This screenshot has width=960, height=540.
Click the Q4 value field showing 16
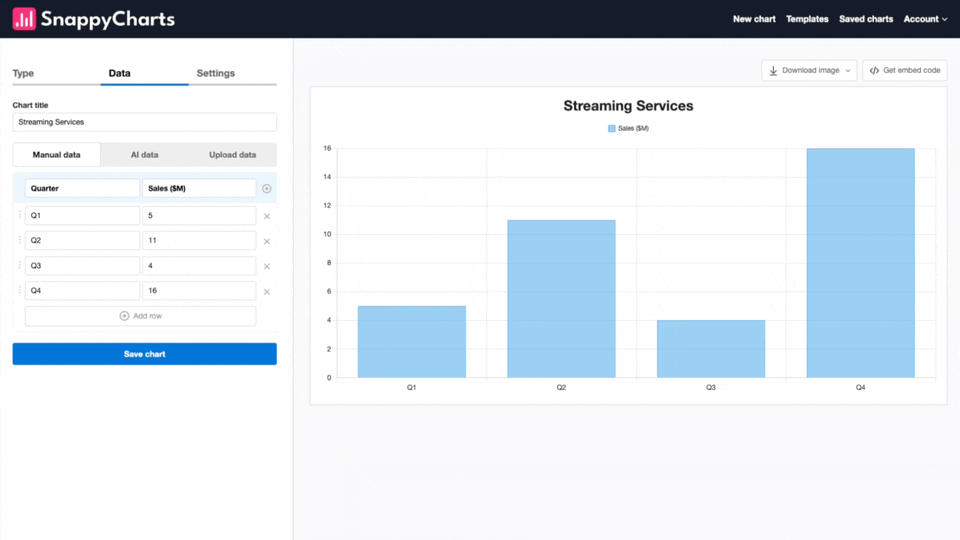(x=199, y=291)
